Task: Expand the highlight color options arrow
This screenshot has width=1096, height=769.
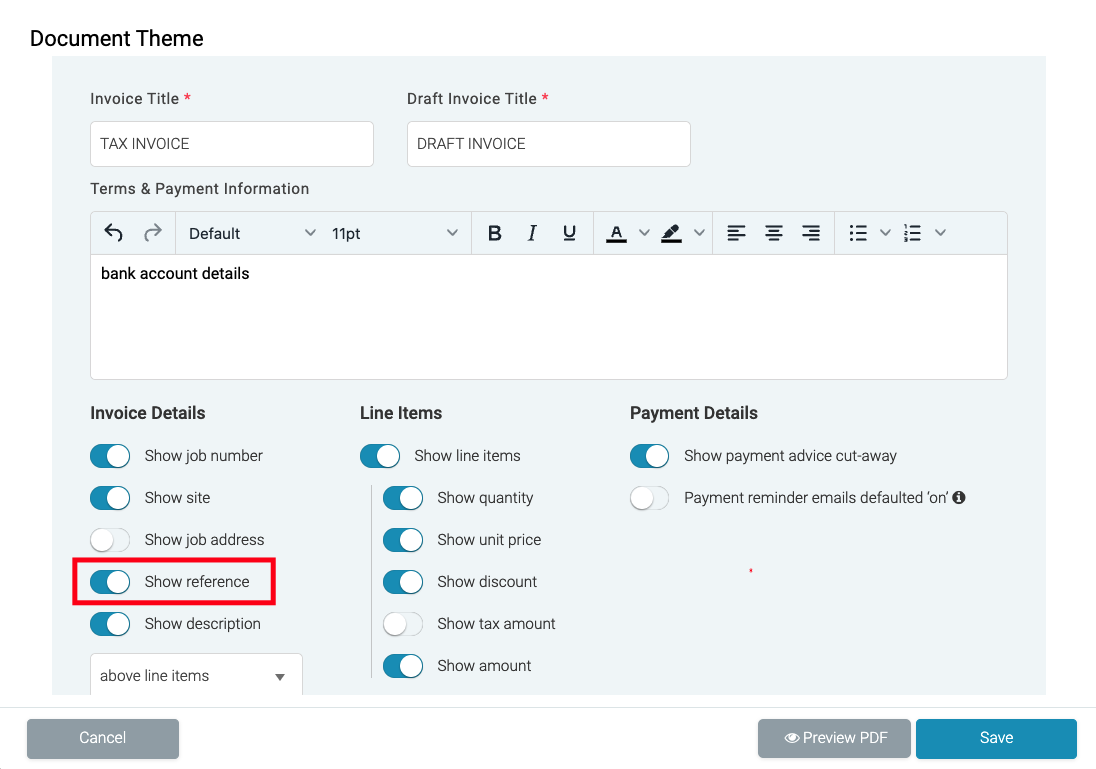Action: [699, 233]
